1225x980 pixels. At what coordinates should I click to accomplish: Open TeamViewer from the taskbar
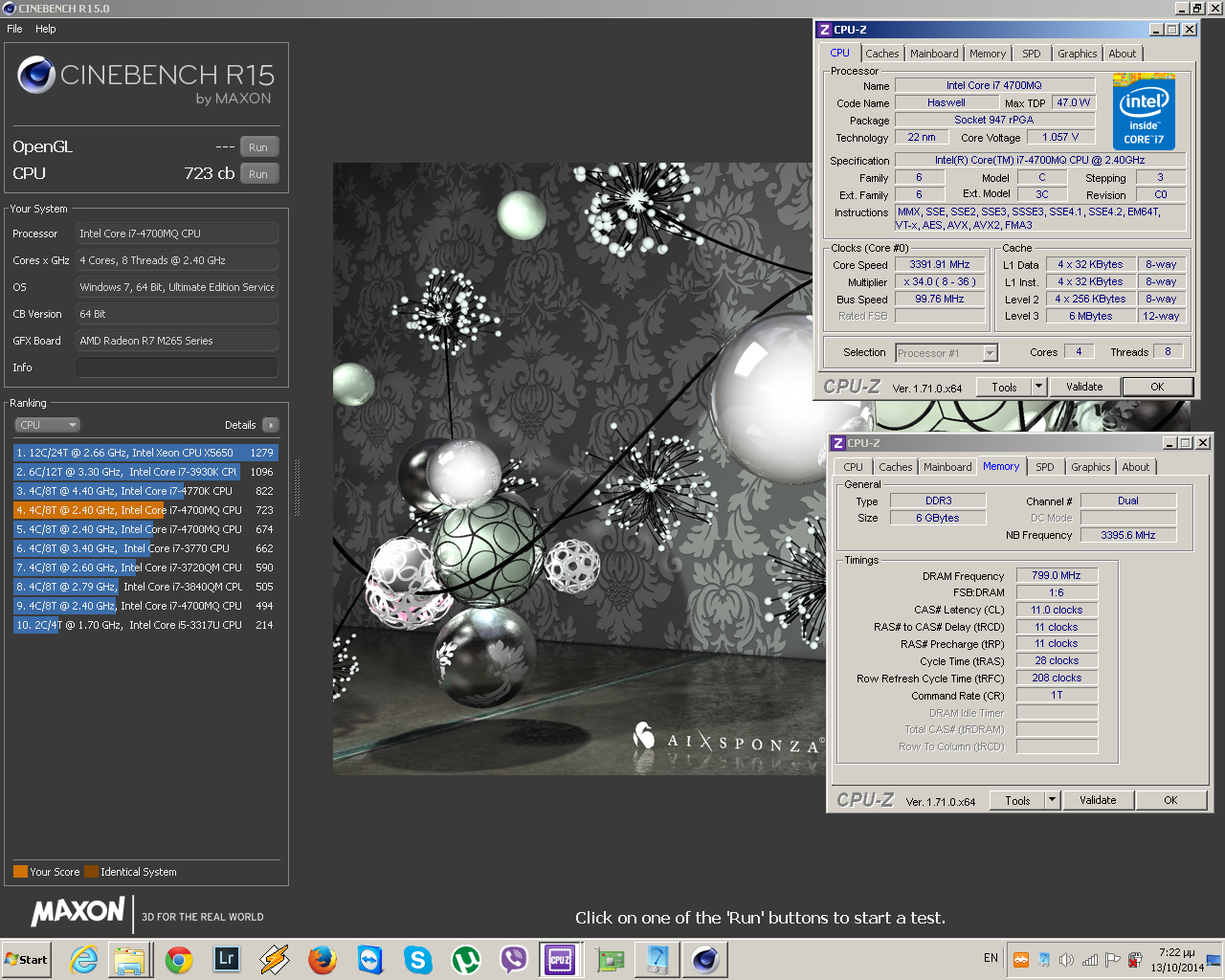click(x=370, y=959)
